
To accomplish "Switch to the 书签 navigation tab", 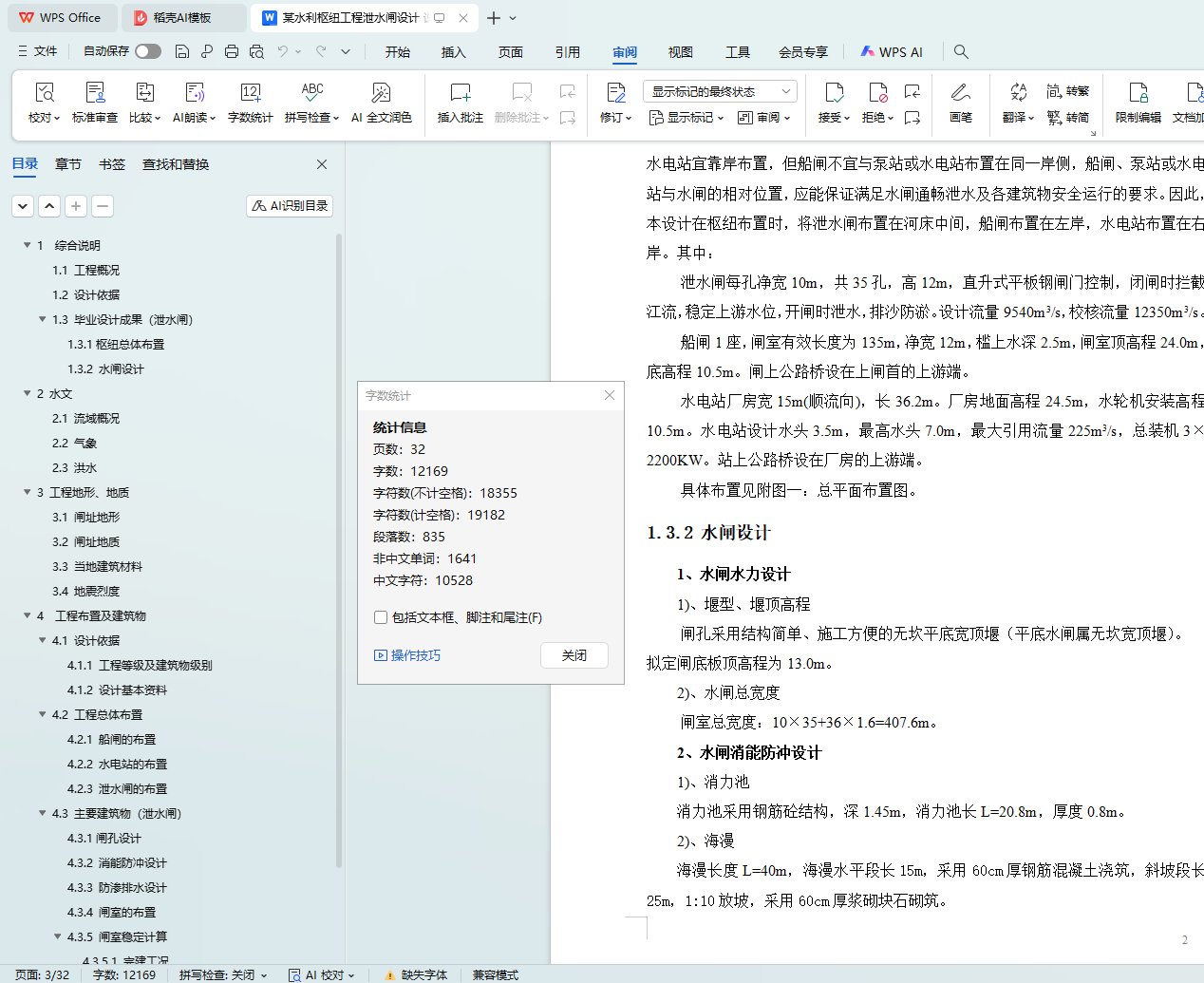I will [x=112, y=164].
